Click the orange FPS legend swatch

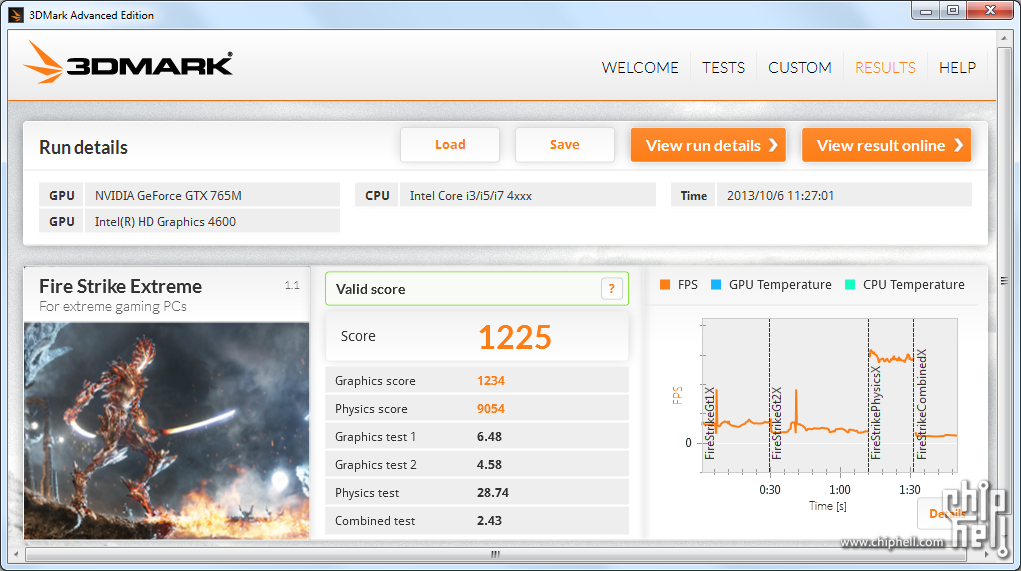(x=665, y=285)
